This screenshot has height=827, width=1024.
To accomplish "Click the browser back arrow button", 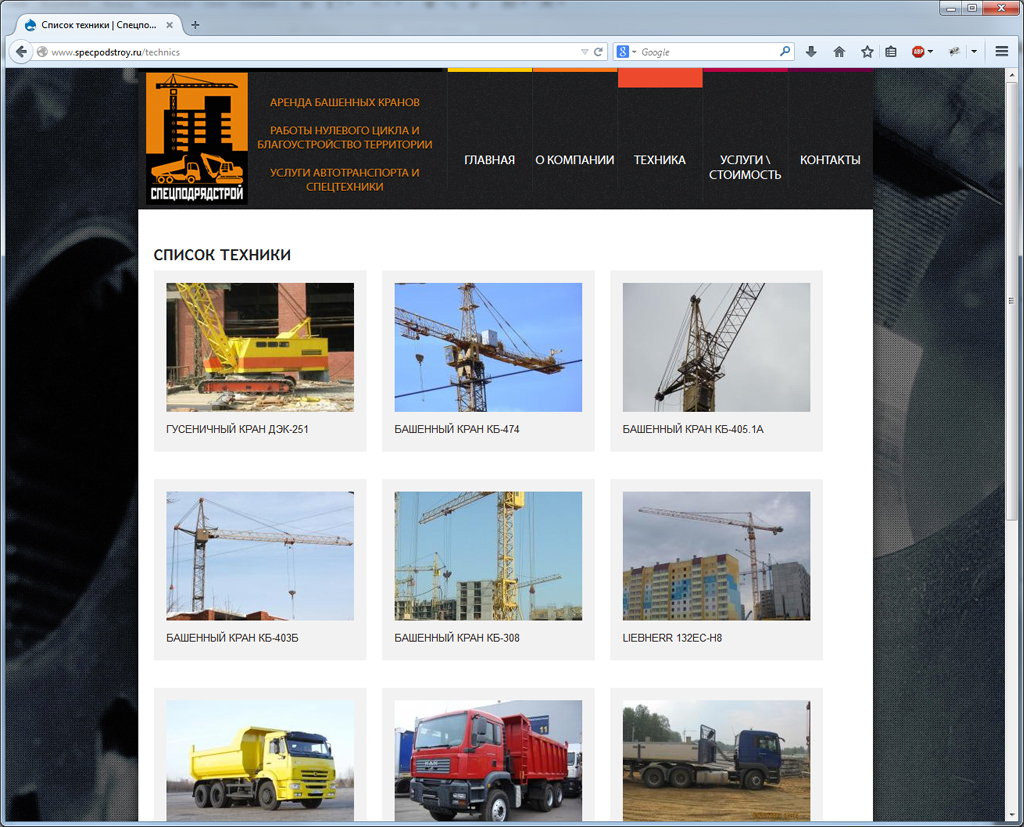I will point(21,52).
